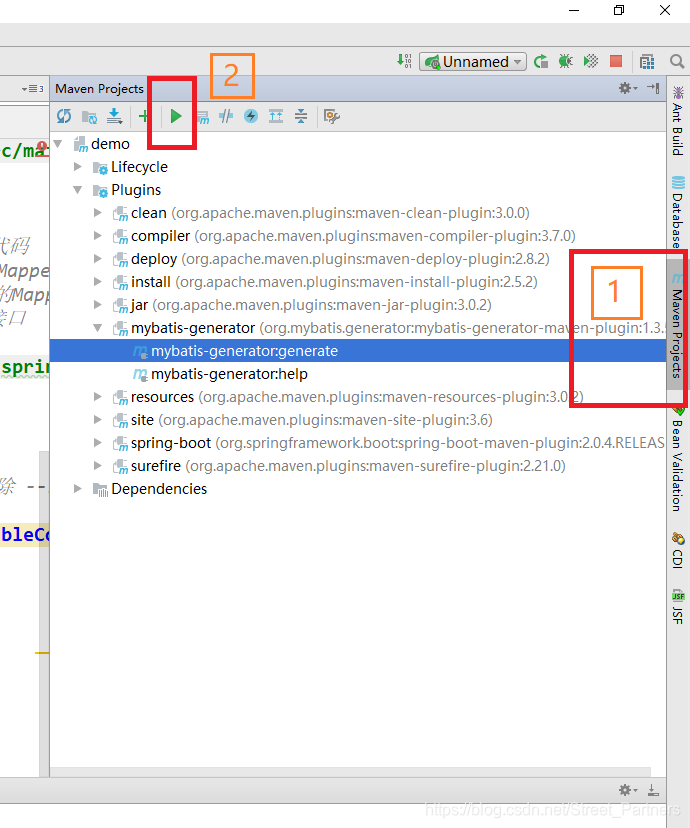Open CDI side tab
The image size is (690, 828).
point(677,550)
